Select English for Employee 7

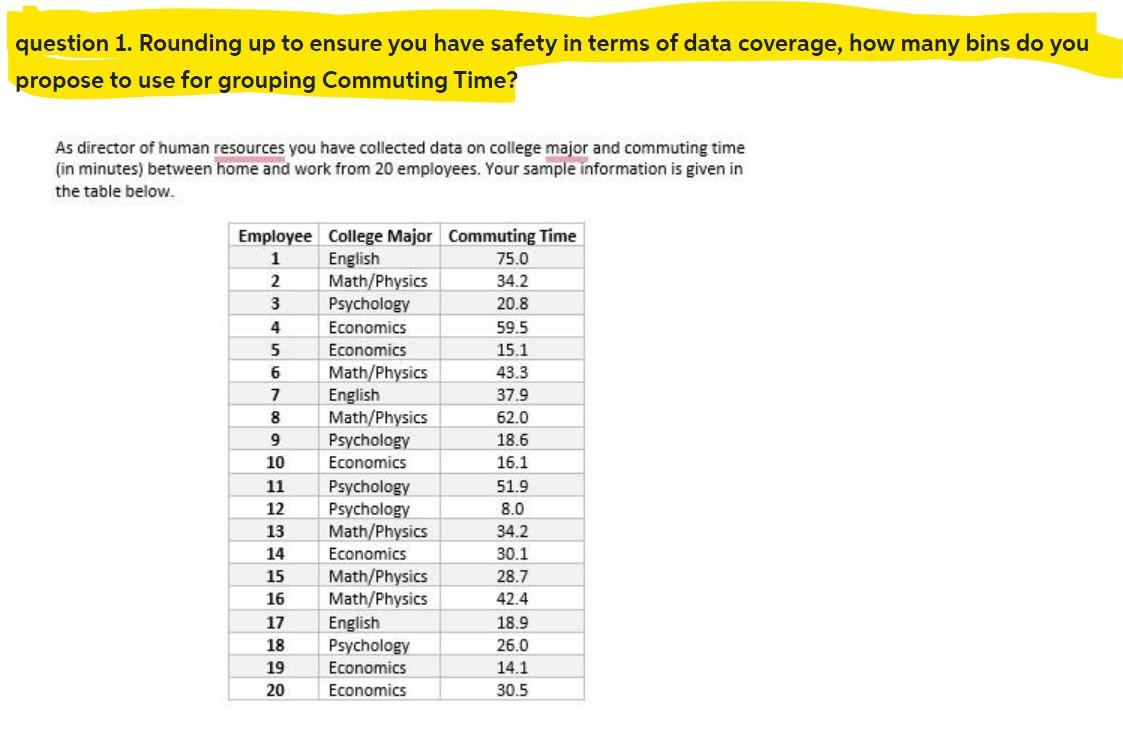(x=354, y=394)
